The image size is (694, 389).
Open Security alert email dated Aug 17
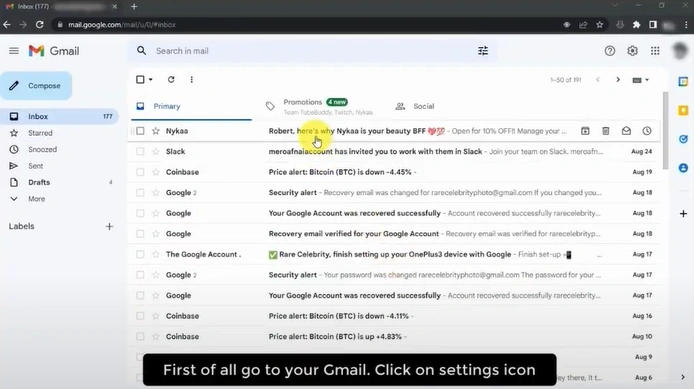pyautogui.click(x=394, y=275)
